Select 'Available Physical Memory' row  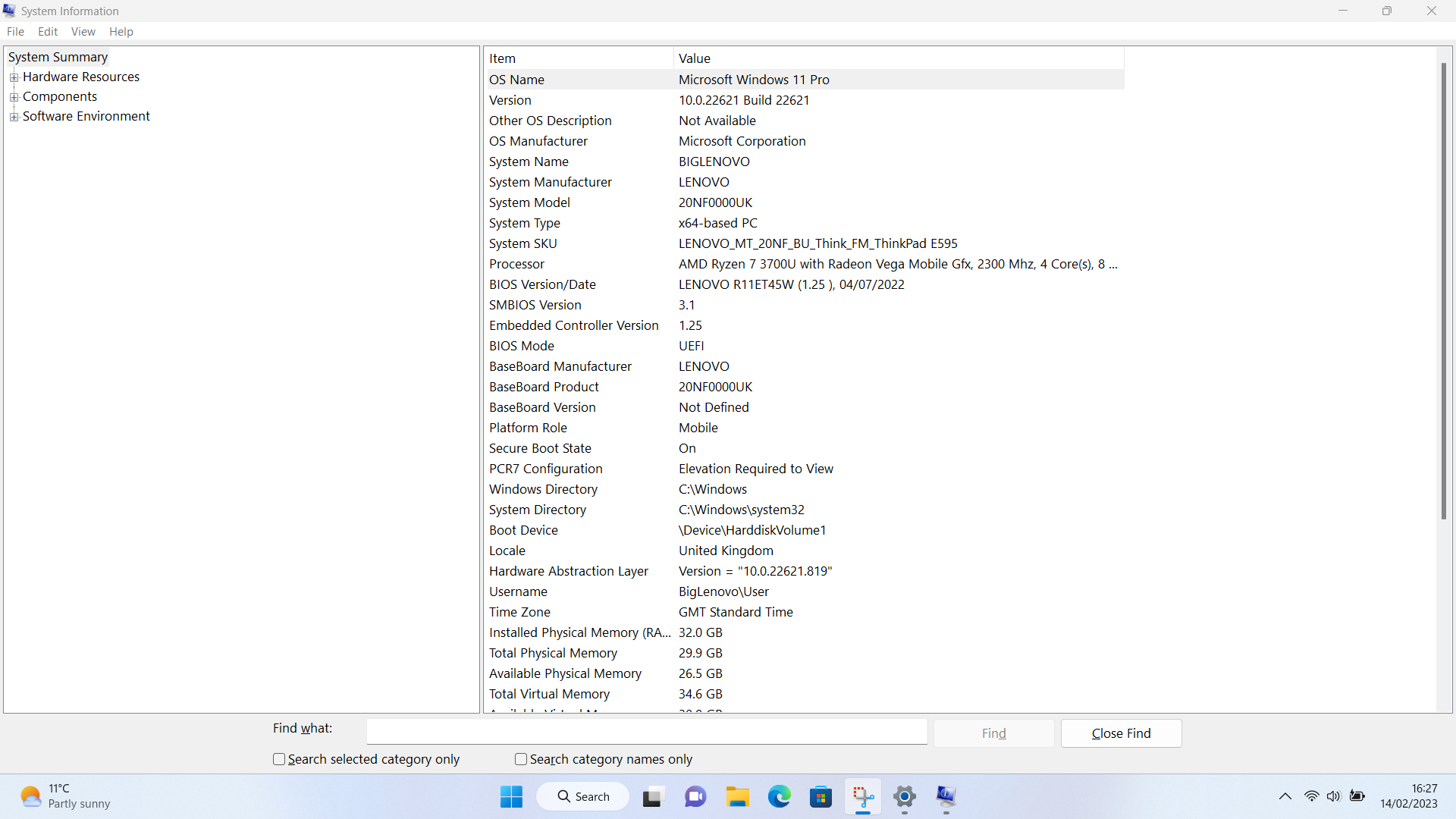click(x=805, y=673)
